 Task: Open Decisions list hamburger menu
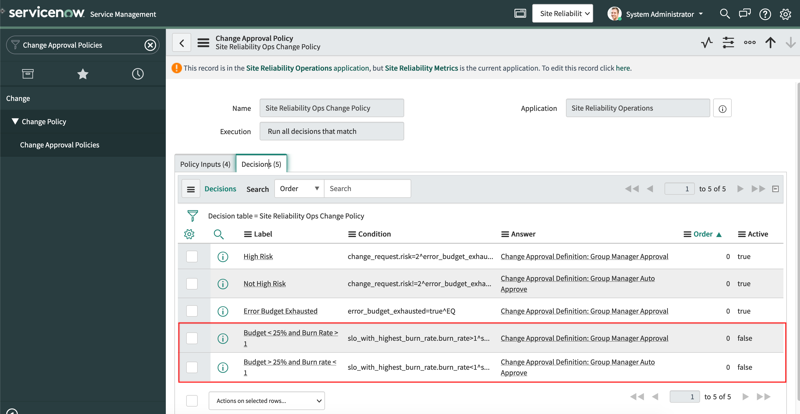191,189
